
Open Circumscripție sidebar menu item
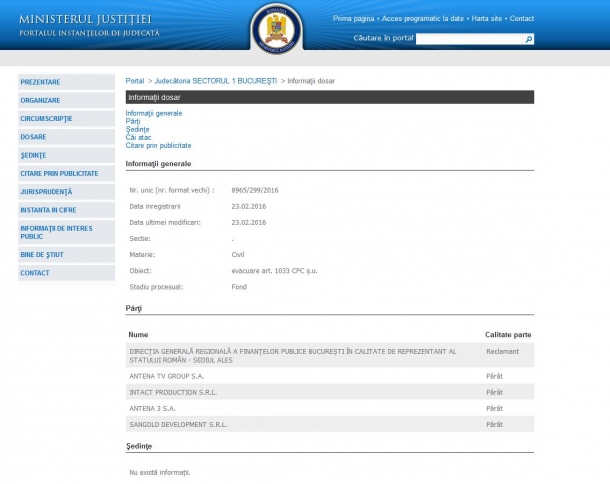(x=66, y=118)
